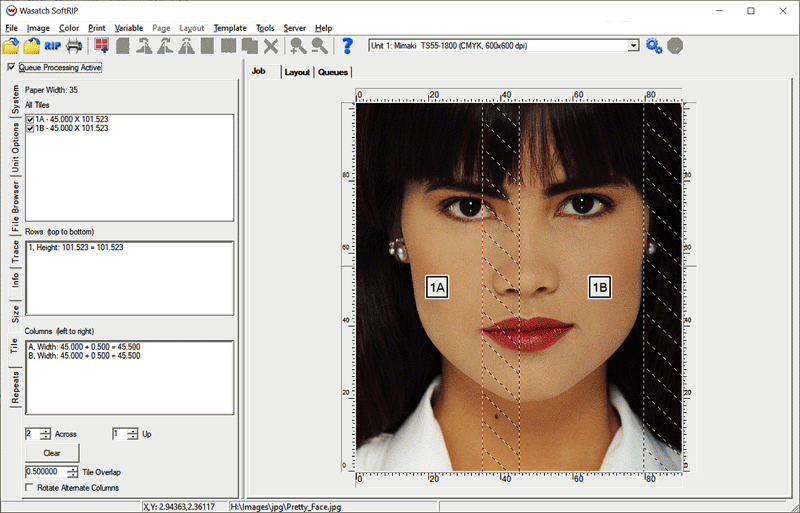Open unit settings via the blue gears icon
This screenshot has height=513, width=800.
654,45
